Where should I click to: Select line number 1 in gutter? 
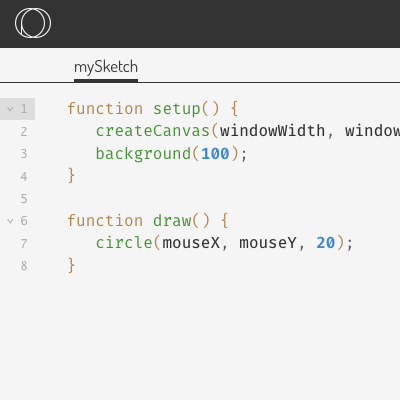(24, 109)
